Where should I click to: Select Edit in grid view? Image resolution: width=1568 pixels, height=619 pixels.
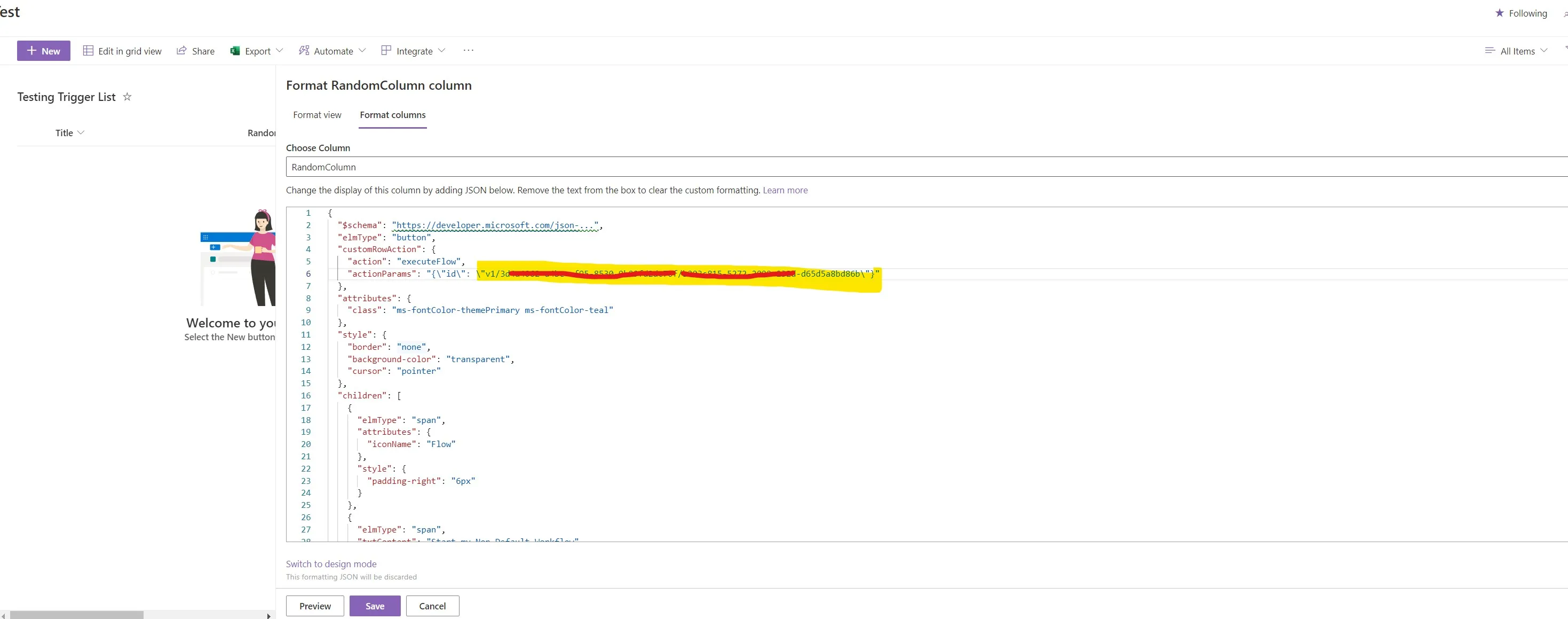click(x=122, y=51)
